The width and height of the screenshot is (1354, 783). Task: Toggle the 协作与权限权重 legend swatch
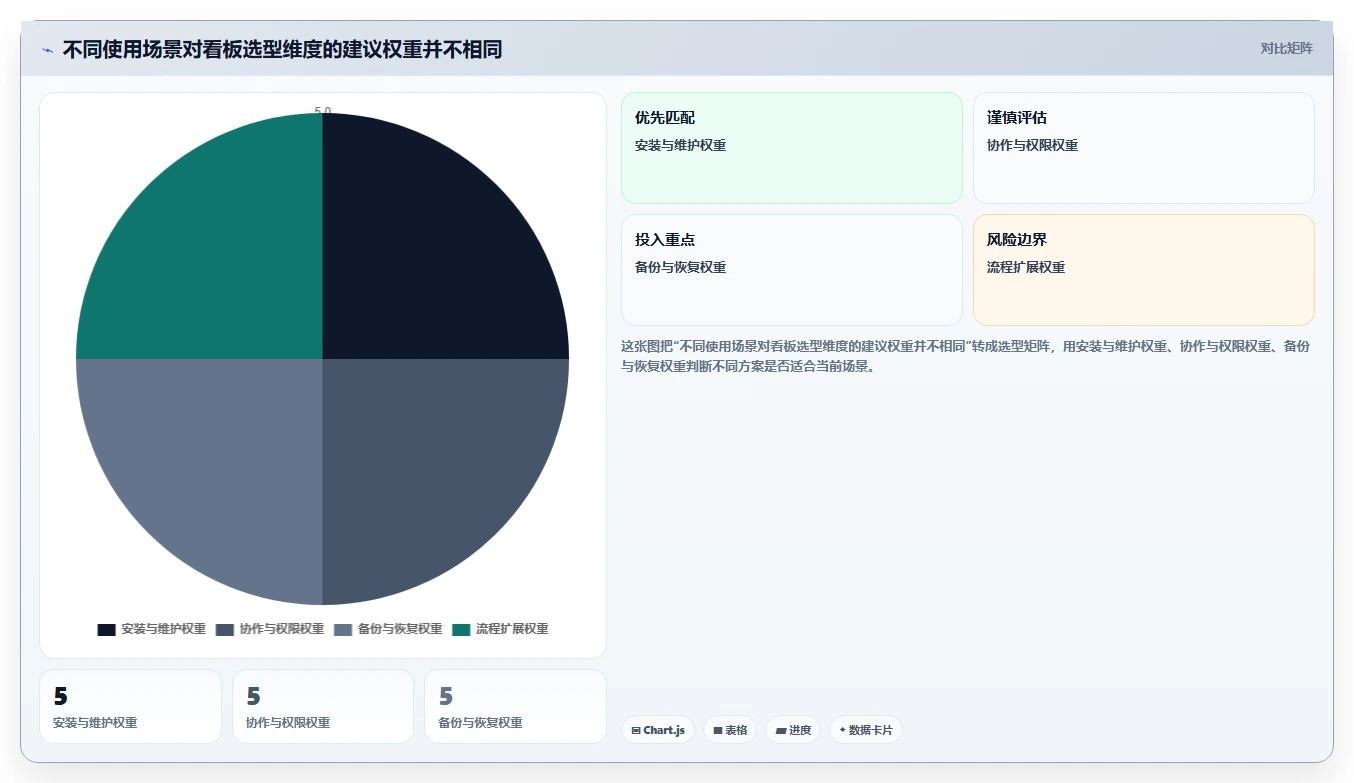224,629
